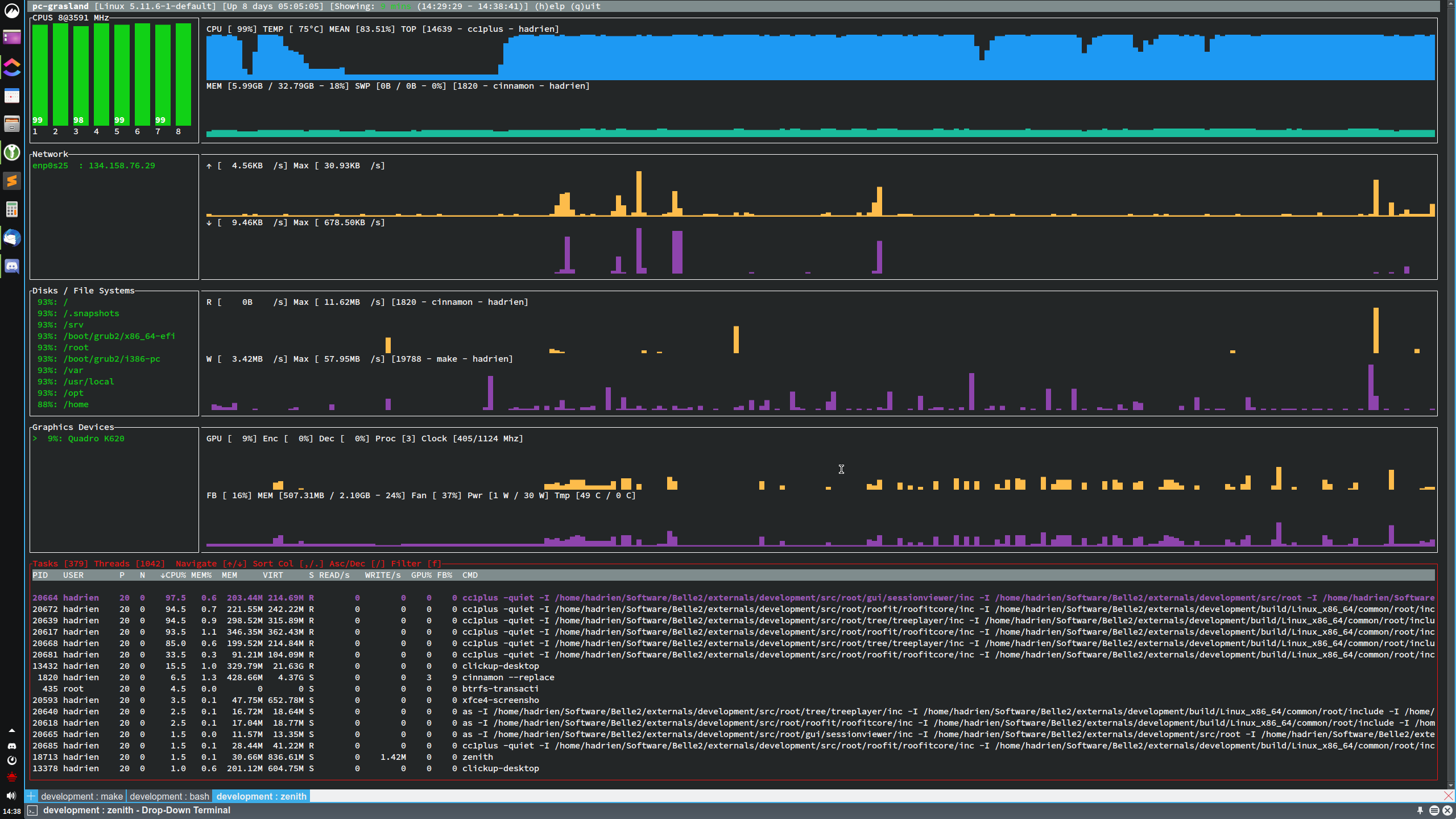
Task: Open Thunderbird mail from dock
Action: [x=12, y=238]
